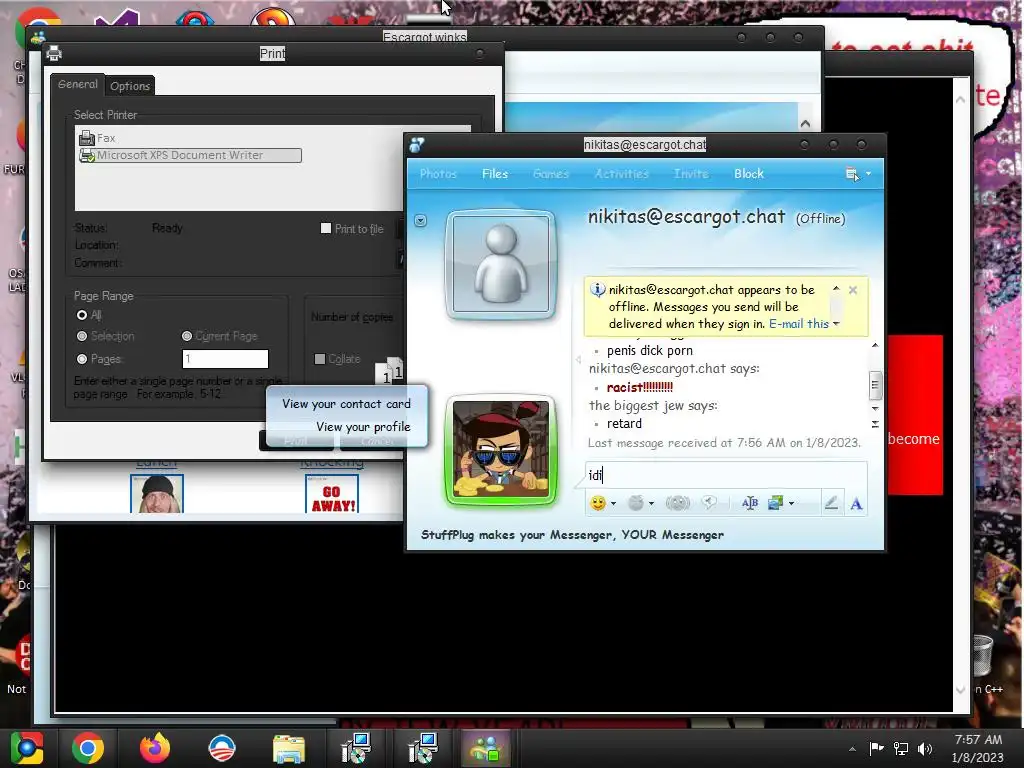Open the clock showing 7:57 AM

(978, 748)
